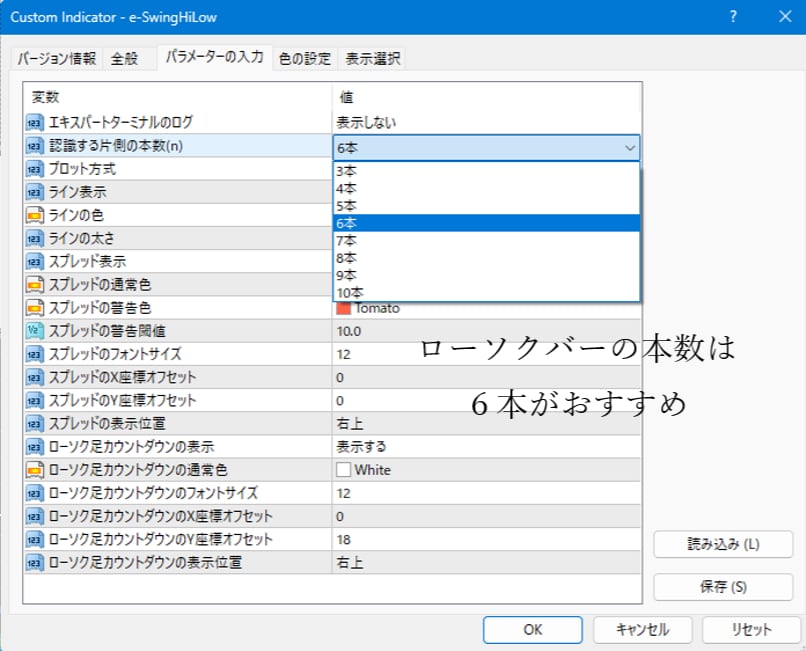806x651 pixels.
Task: Click integer icon beside ローソク足カウントダウンのフォントサイズ
Action: 34,493
